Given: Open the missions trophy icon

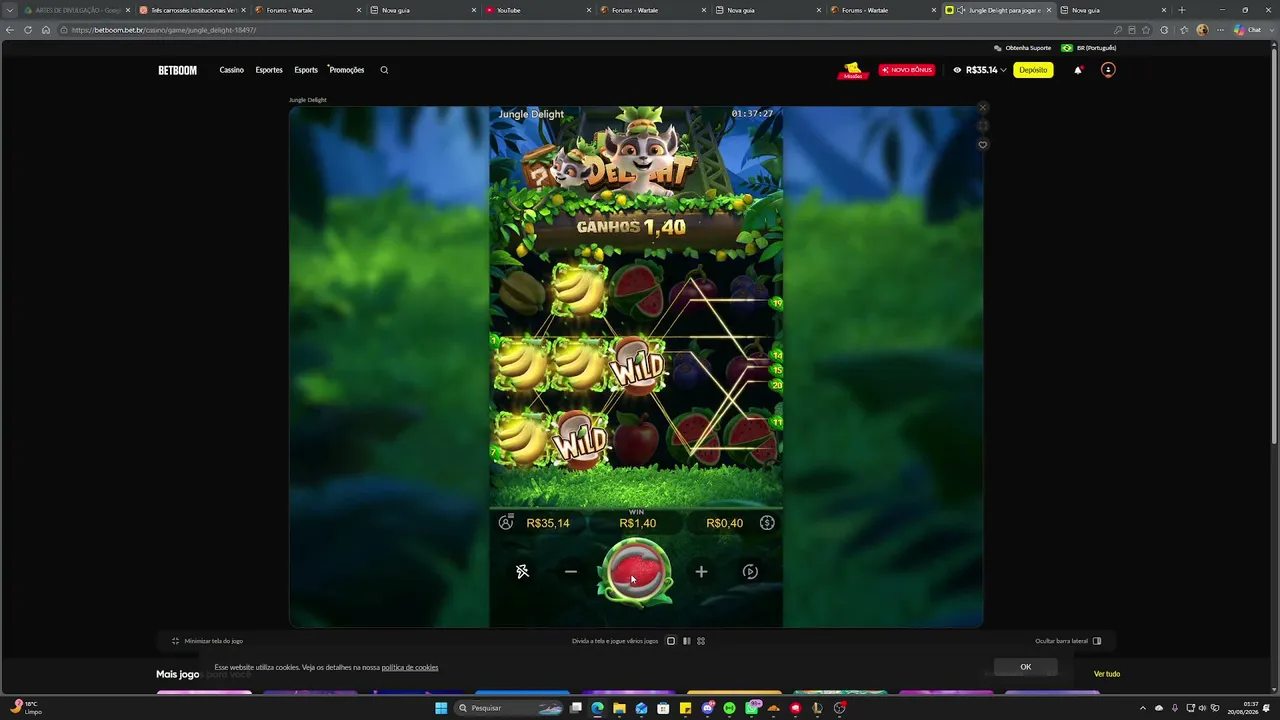Looking at the screenshot, I should [x=852, y=70].
